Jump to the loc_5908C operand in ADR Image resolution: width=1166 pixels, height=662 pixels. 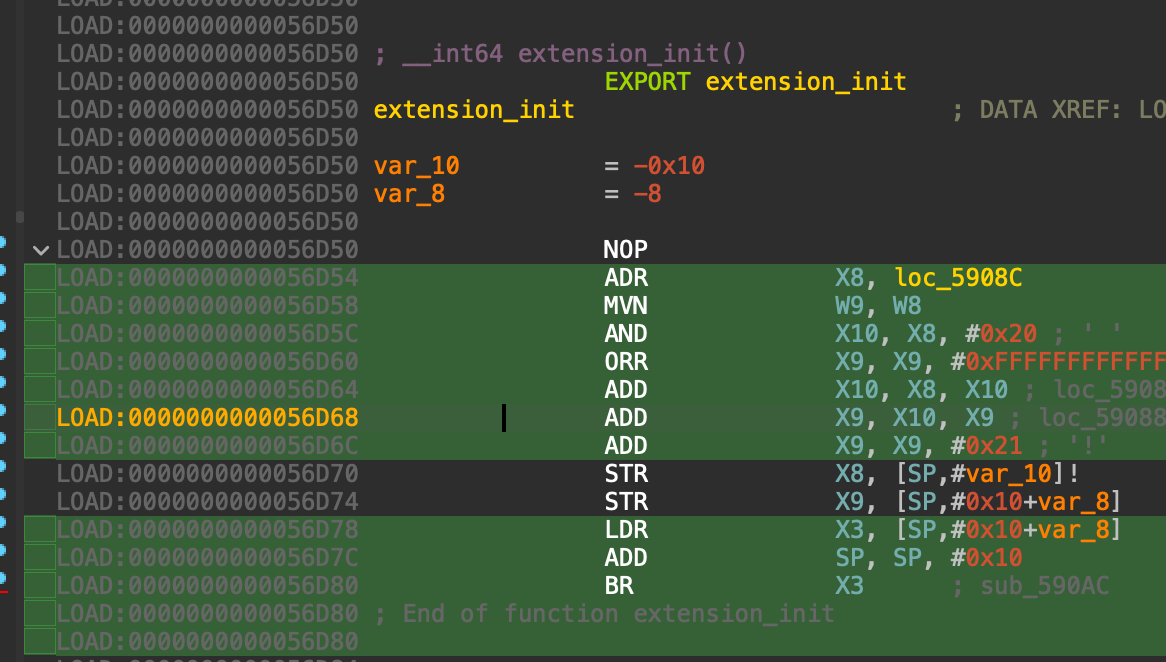click(958, 278)
